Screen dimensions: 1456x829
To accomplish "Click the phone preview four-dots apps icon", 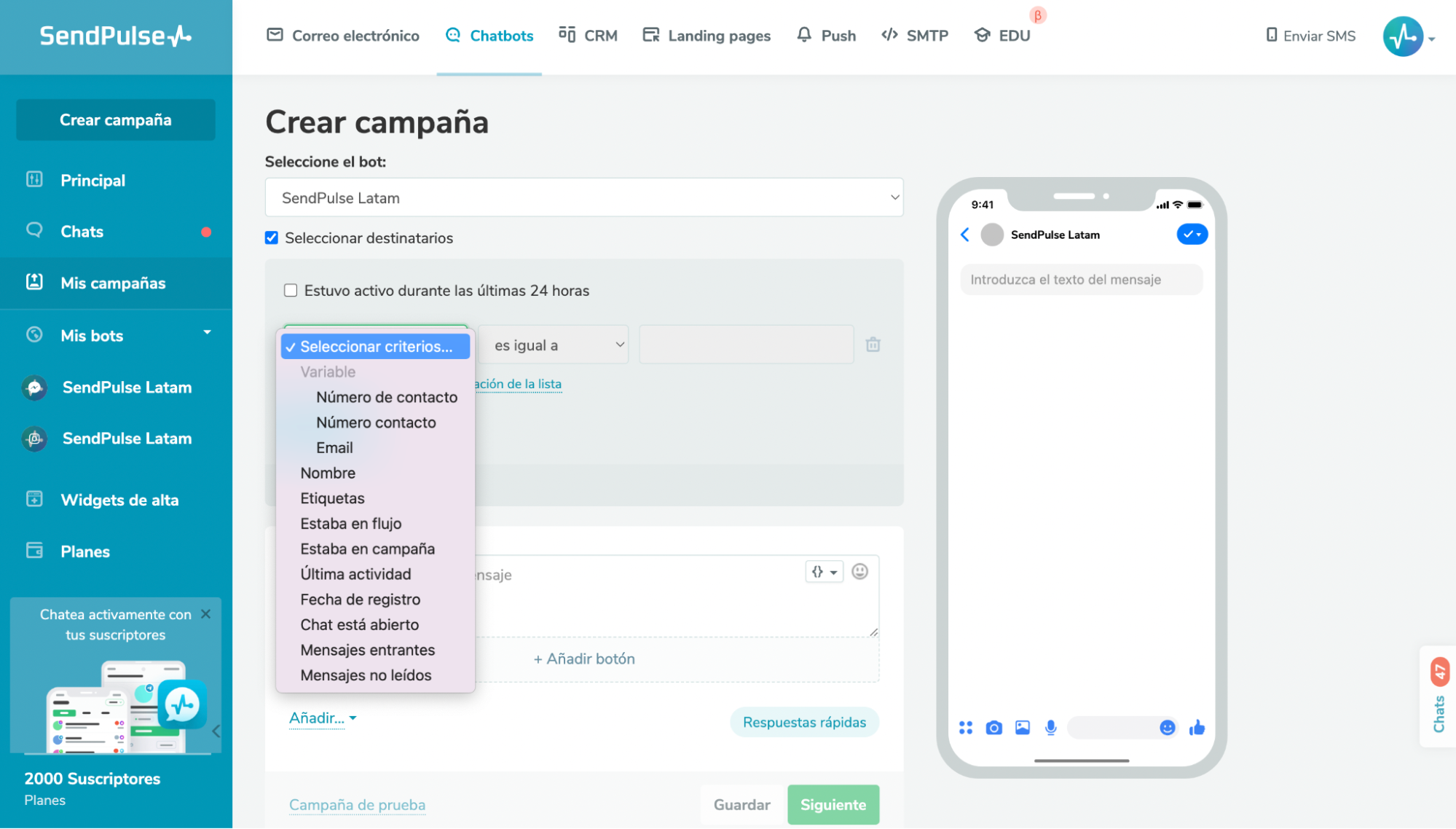I will [x=966, y=728].
